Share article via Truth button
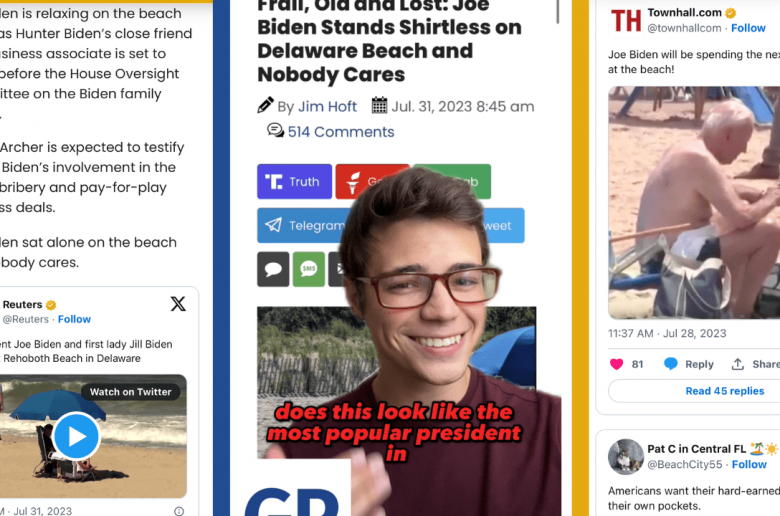This screenshot has height=516, width=780. [294, 182]
